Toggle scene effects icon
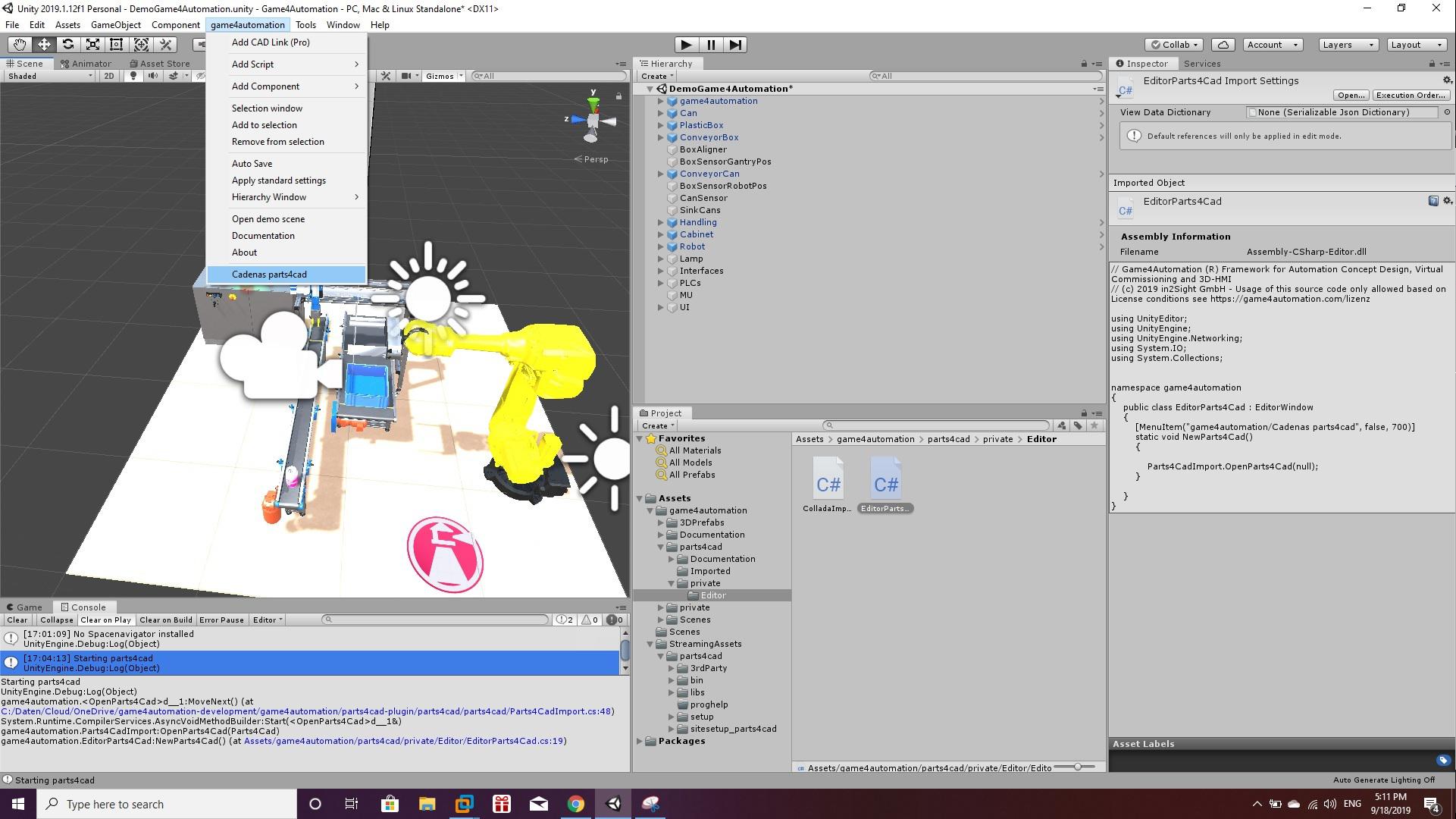1456x819 pixels. click(174, 76)
